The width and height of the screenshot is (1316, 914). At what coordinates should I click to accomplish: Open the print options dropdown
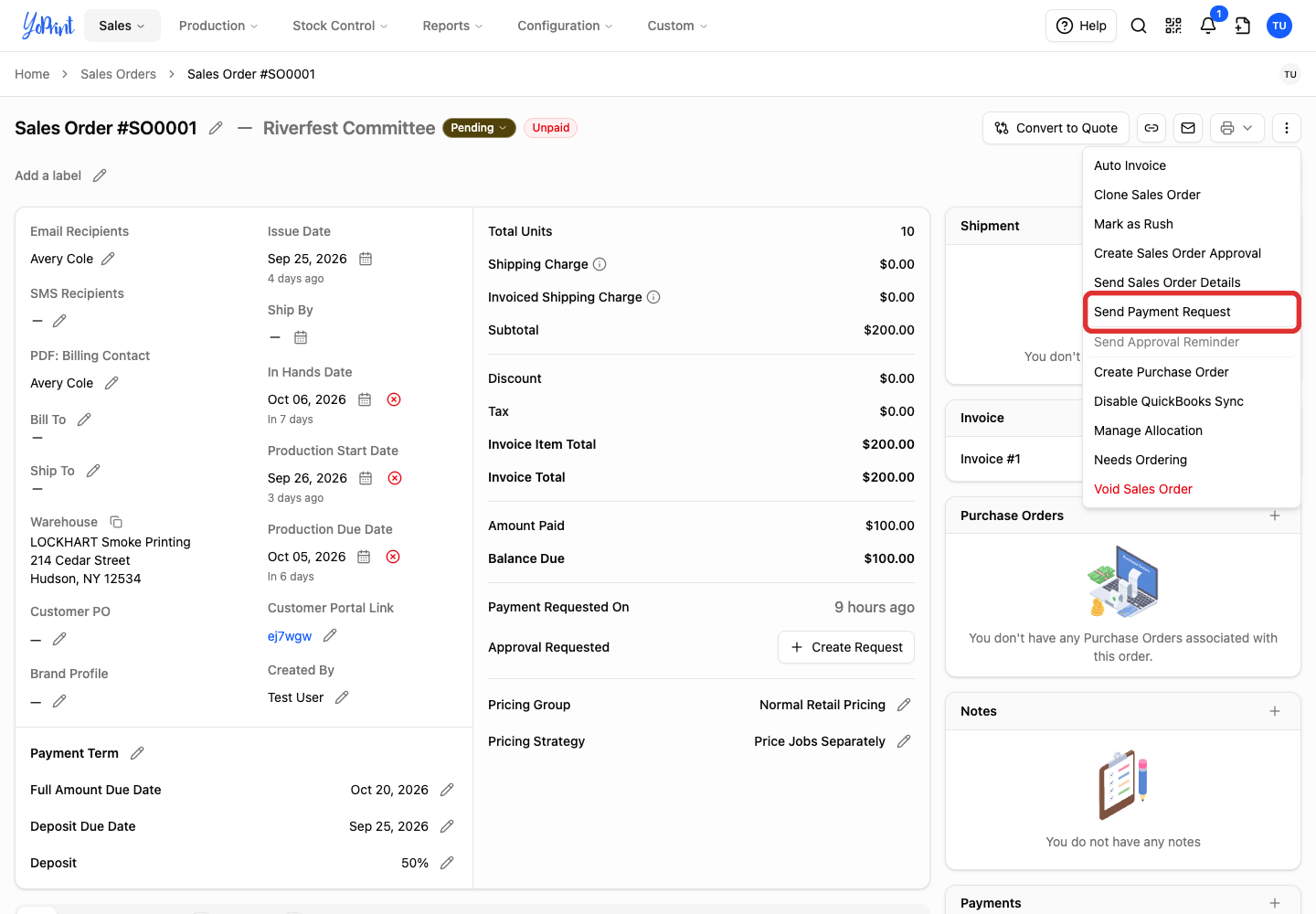(1237, 128)
